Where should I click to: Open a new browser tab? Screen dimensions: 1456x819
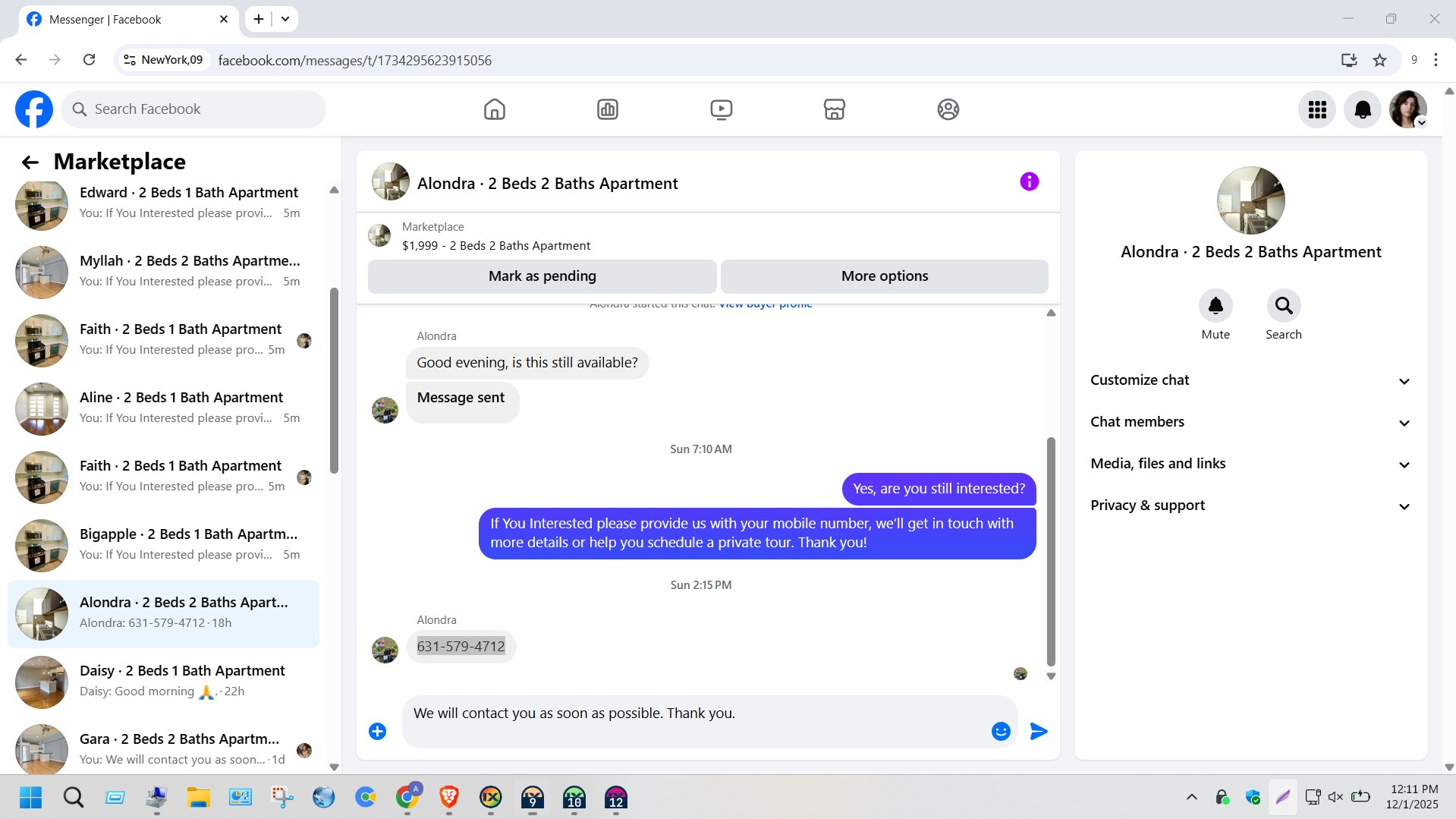259,19
